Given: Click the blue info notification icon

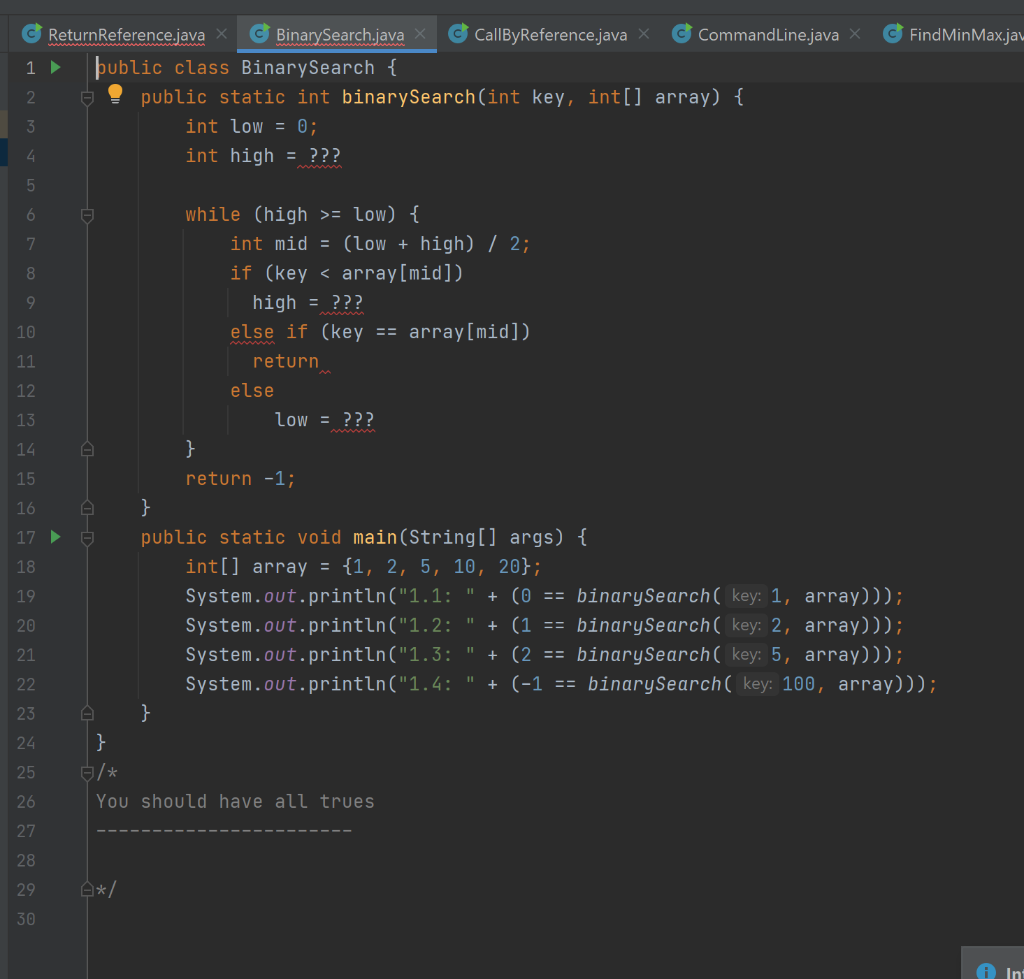Looking at the screenshot, I should 985,970.
